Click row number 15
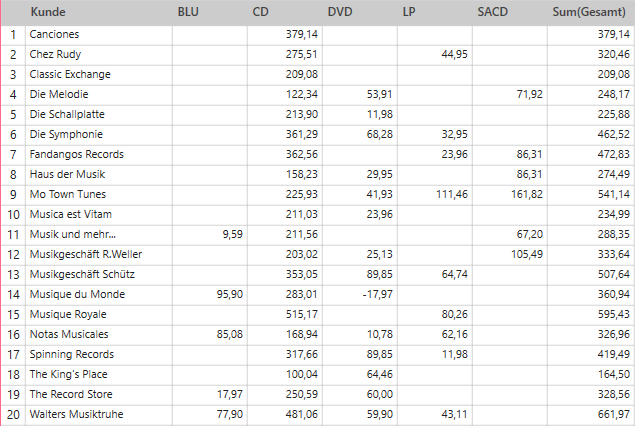635x426 pixels. (13, 314)
